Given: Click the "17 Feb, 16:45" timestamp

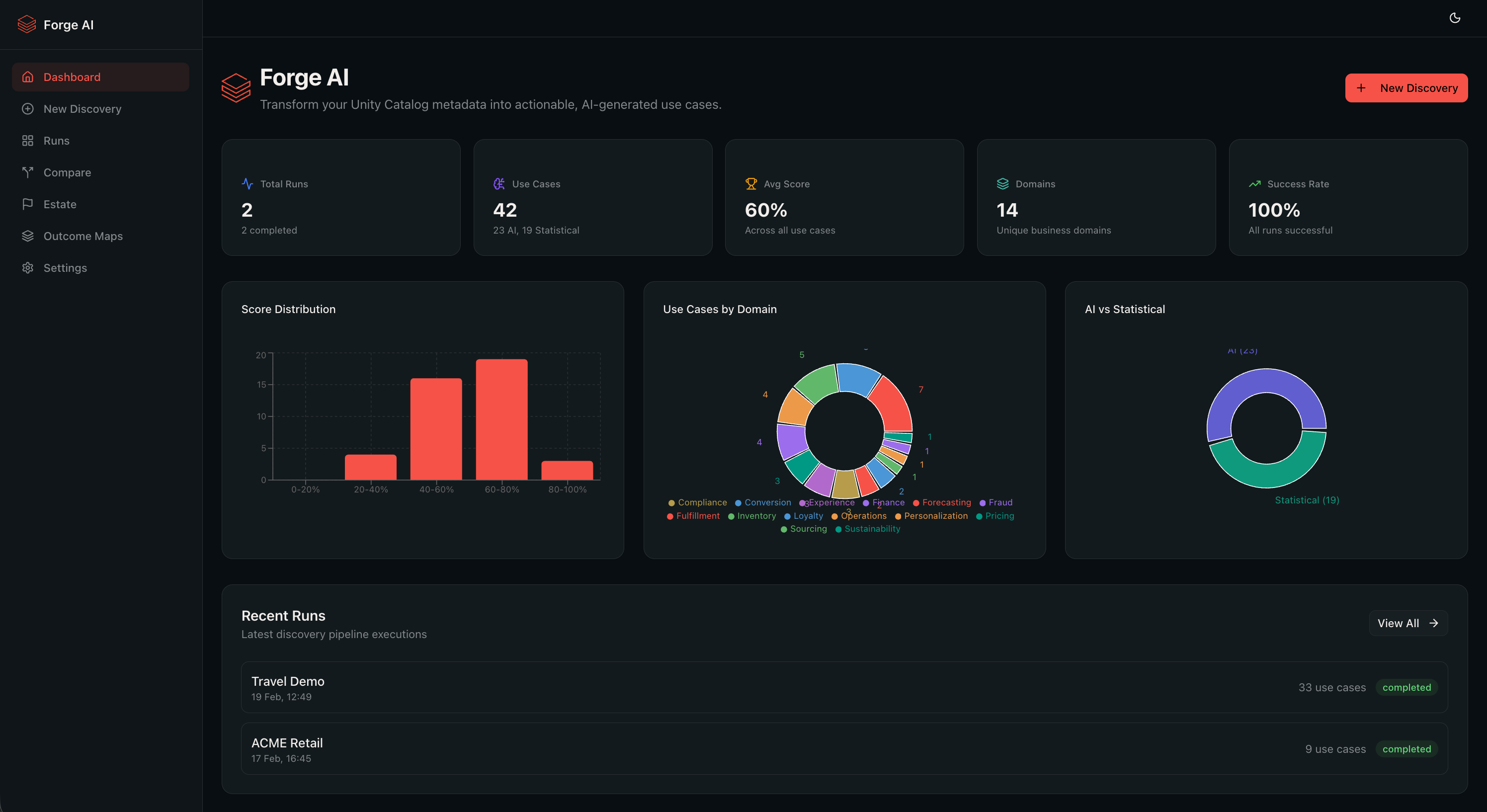Looking at the screenshot, I should [281, 758].
